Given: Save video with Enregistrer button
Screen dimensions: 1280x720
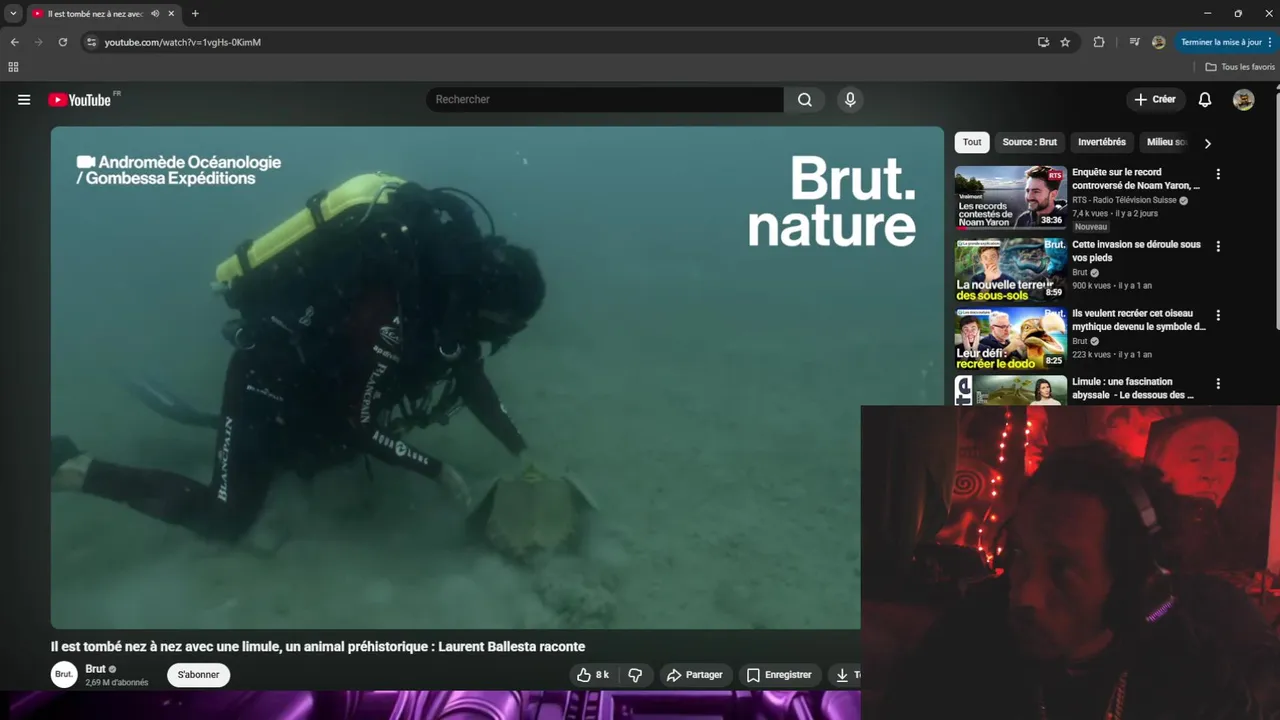Looking at the screenshot, I should point(780,675).
